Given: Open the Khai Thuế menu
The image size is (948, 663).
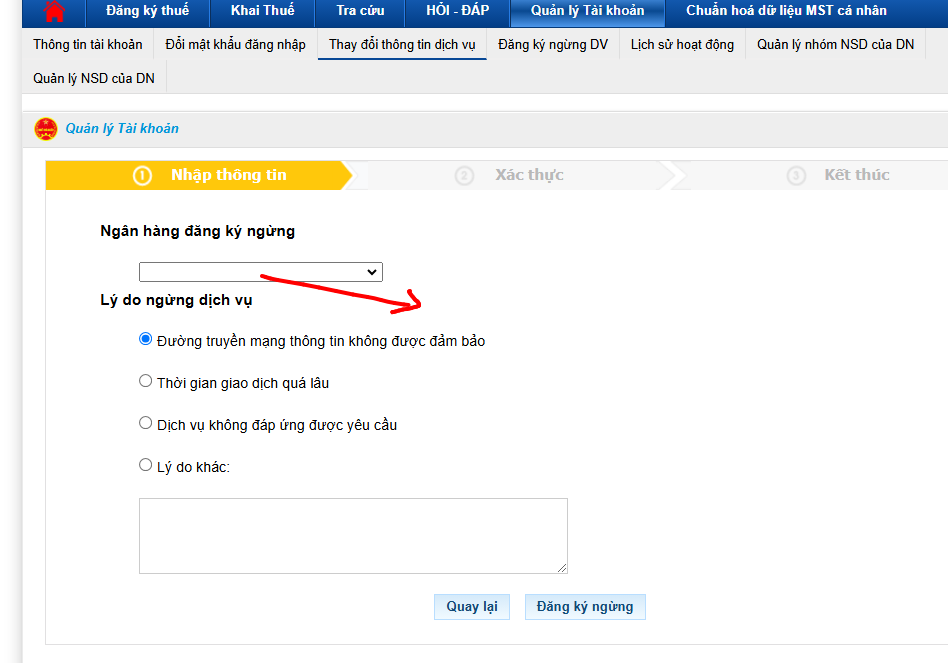Looking at the screenshot, I should [262, 11].
